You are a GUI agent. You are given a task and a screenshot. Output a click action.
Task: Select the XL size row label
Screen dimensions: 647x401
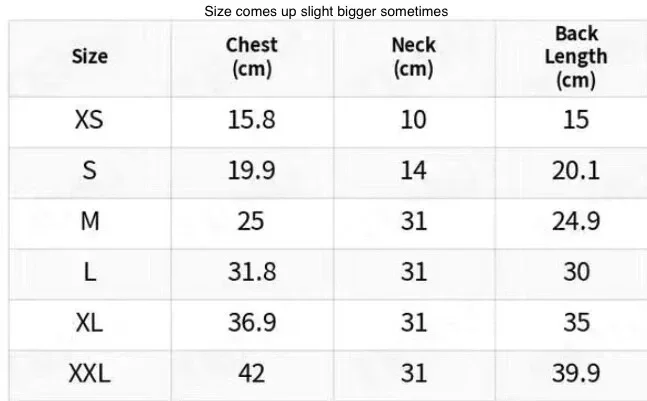coord(90,323)
